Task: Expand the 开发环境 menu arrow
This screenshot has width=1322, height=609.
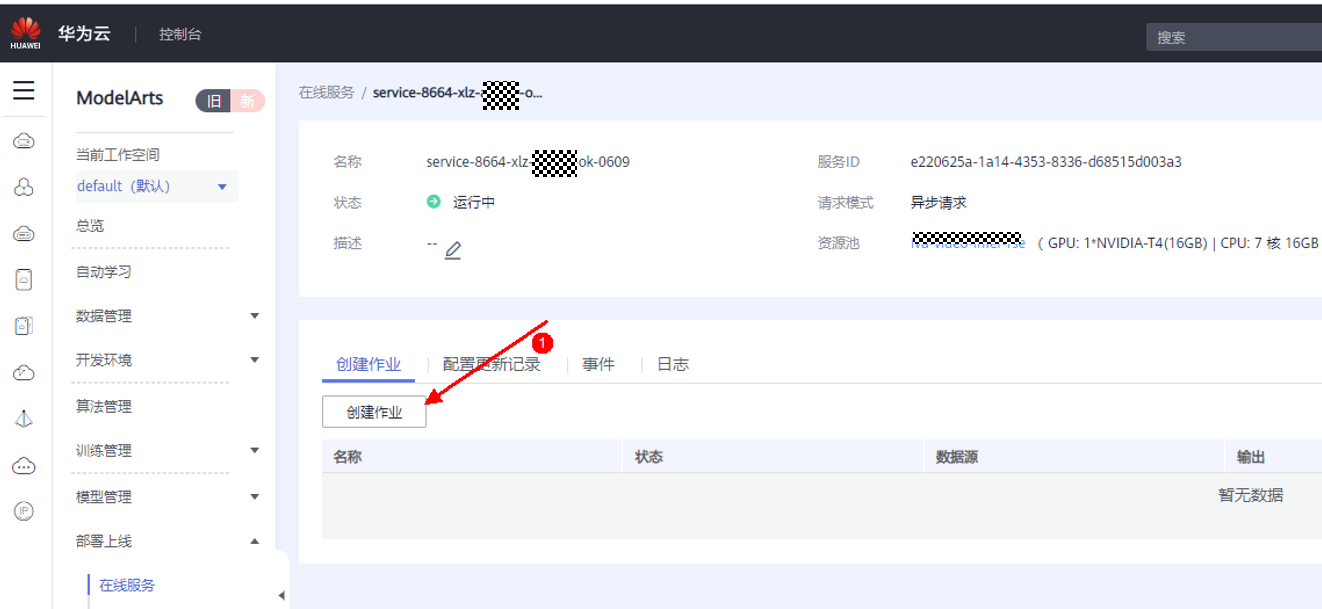Action: pyautogui.click(x=254, y=360)
